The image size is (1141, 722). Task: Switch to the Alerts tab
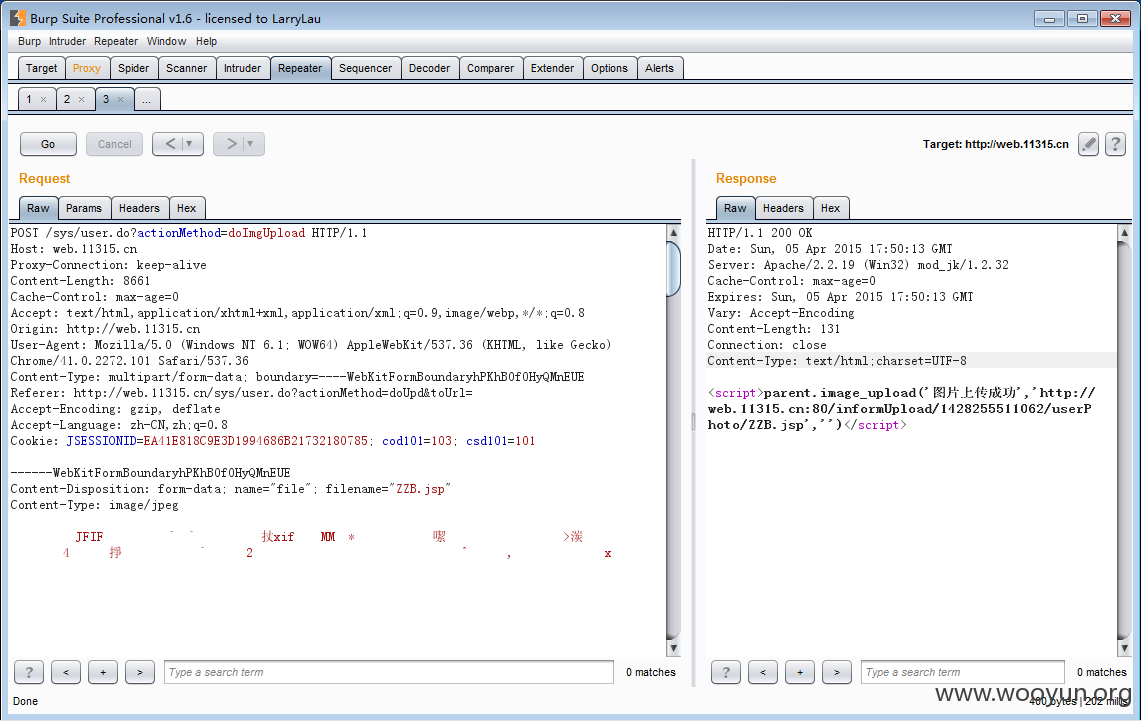tap(659, 68)
